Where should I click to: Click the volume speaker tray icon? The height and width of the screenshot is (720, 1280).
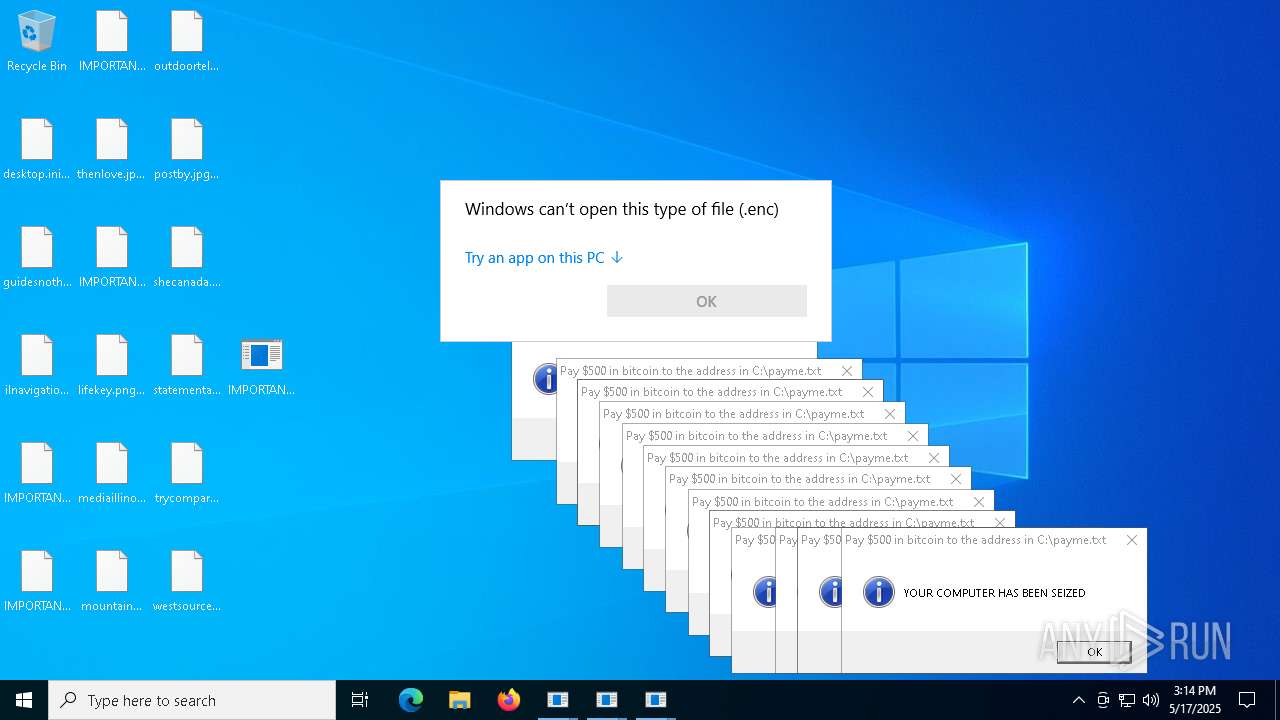click(x=1151, y=700)
